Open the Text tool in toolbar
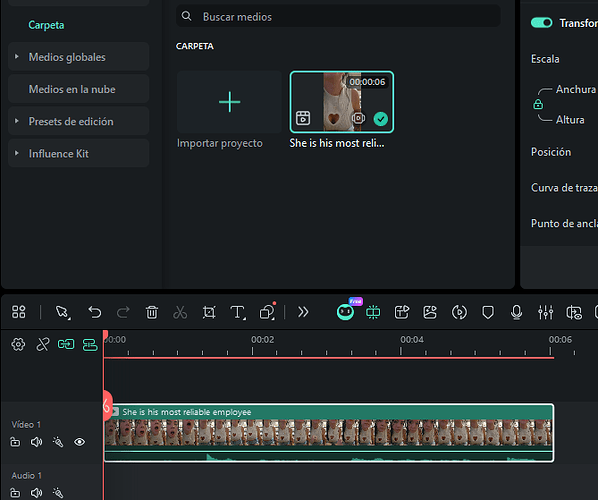 (x=238, y=312)
